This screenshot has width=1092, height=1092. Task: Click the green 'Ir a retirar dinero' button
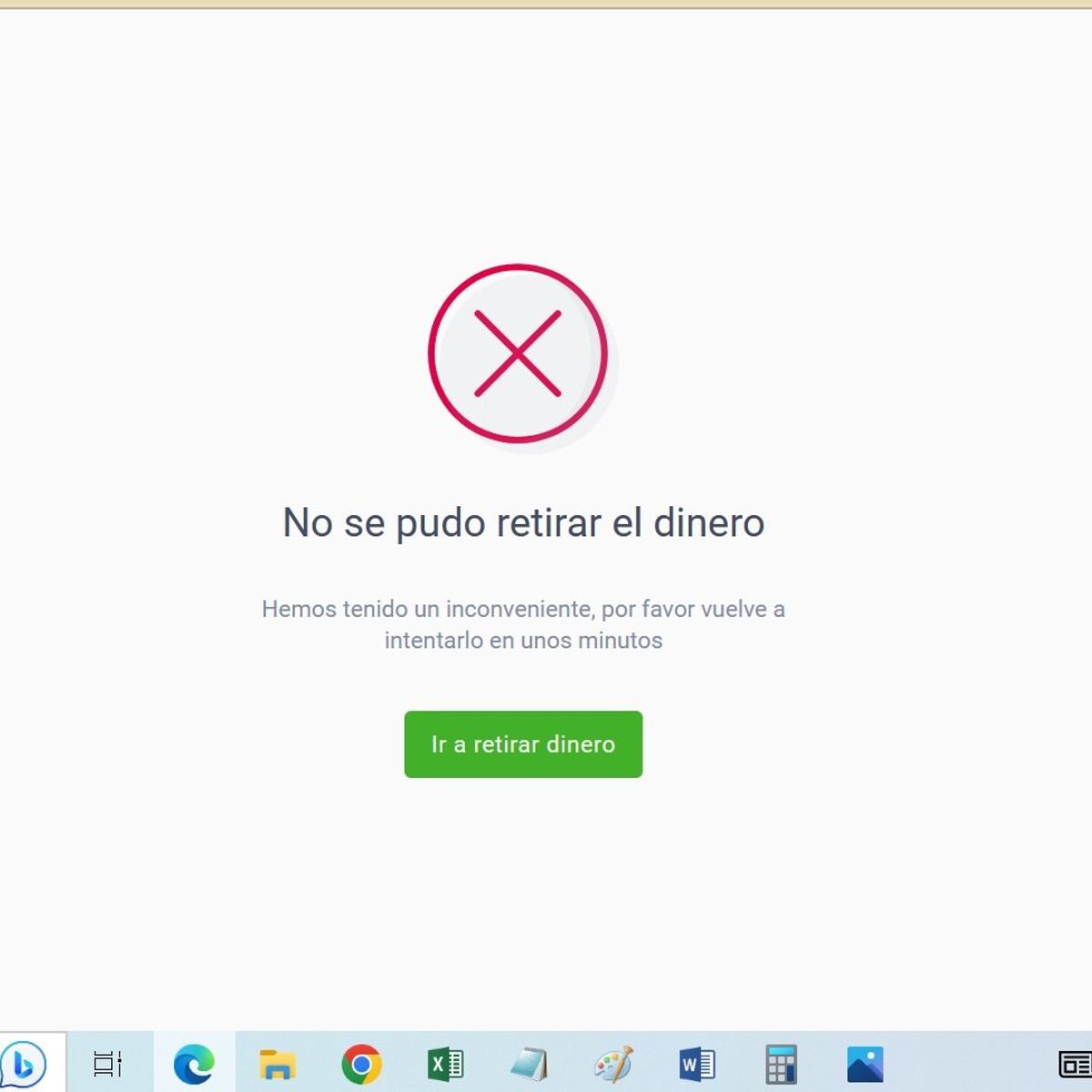pos(523,744)
